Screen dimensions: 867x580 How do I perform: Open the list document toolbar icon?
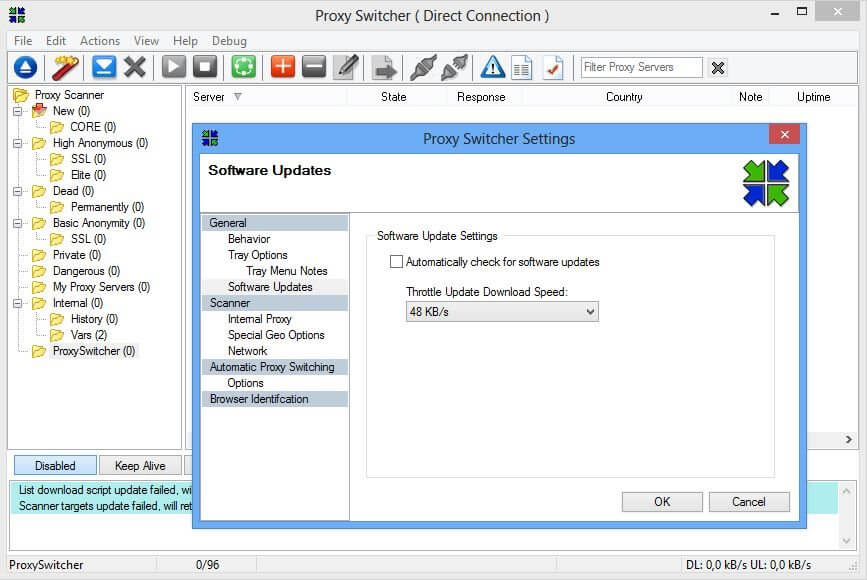click(x=521, y=68)
